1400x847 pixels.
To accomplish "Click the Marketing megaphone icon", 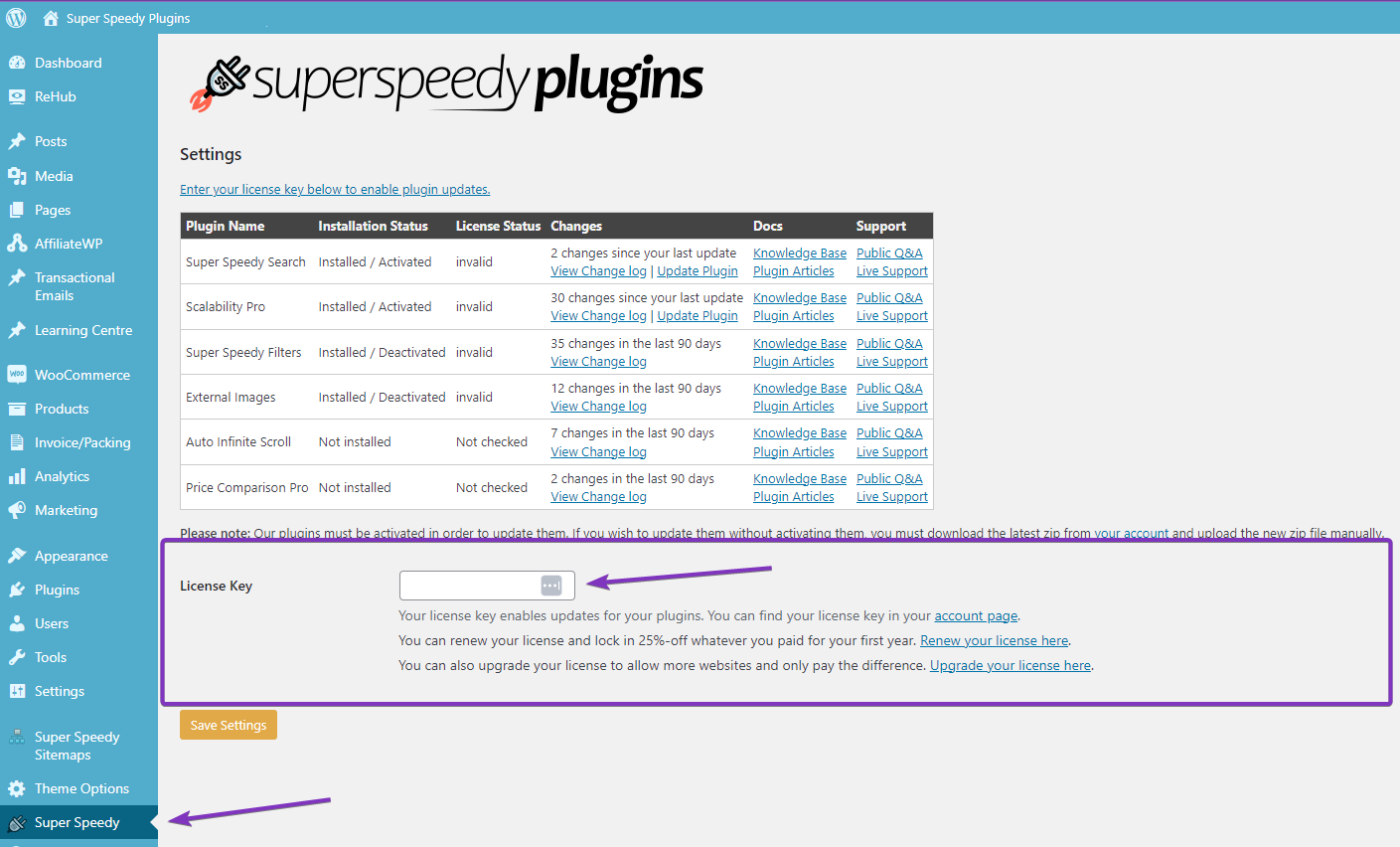I will [17, 510].
